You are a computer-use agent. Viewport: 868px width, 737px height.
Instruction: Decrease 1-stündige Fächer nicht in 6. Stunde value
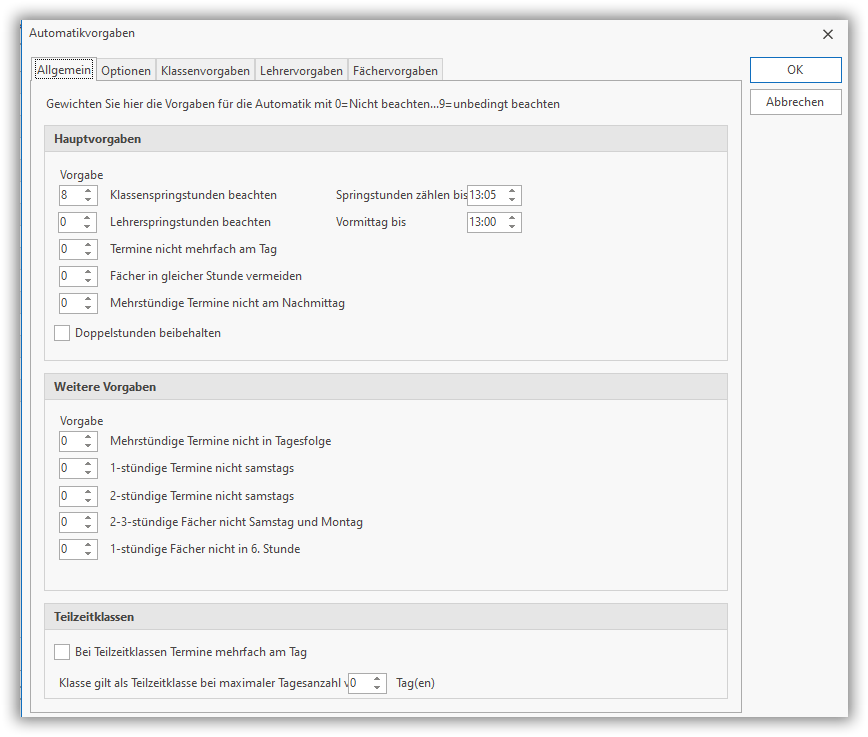point(88,554)
